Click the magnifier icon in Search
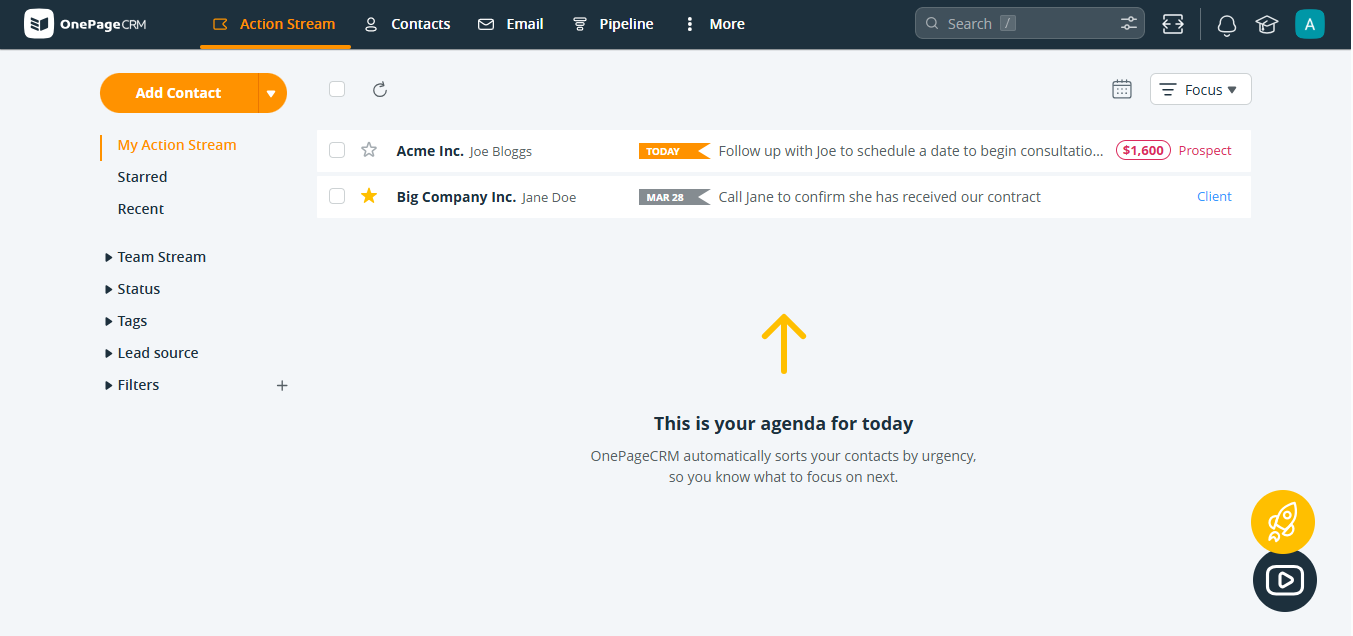Image resolution: width=1353 pixels, height=636 pixels. [x=932, y=24]
